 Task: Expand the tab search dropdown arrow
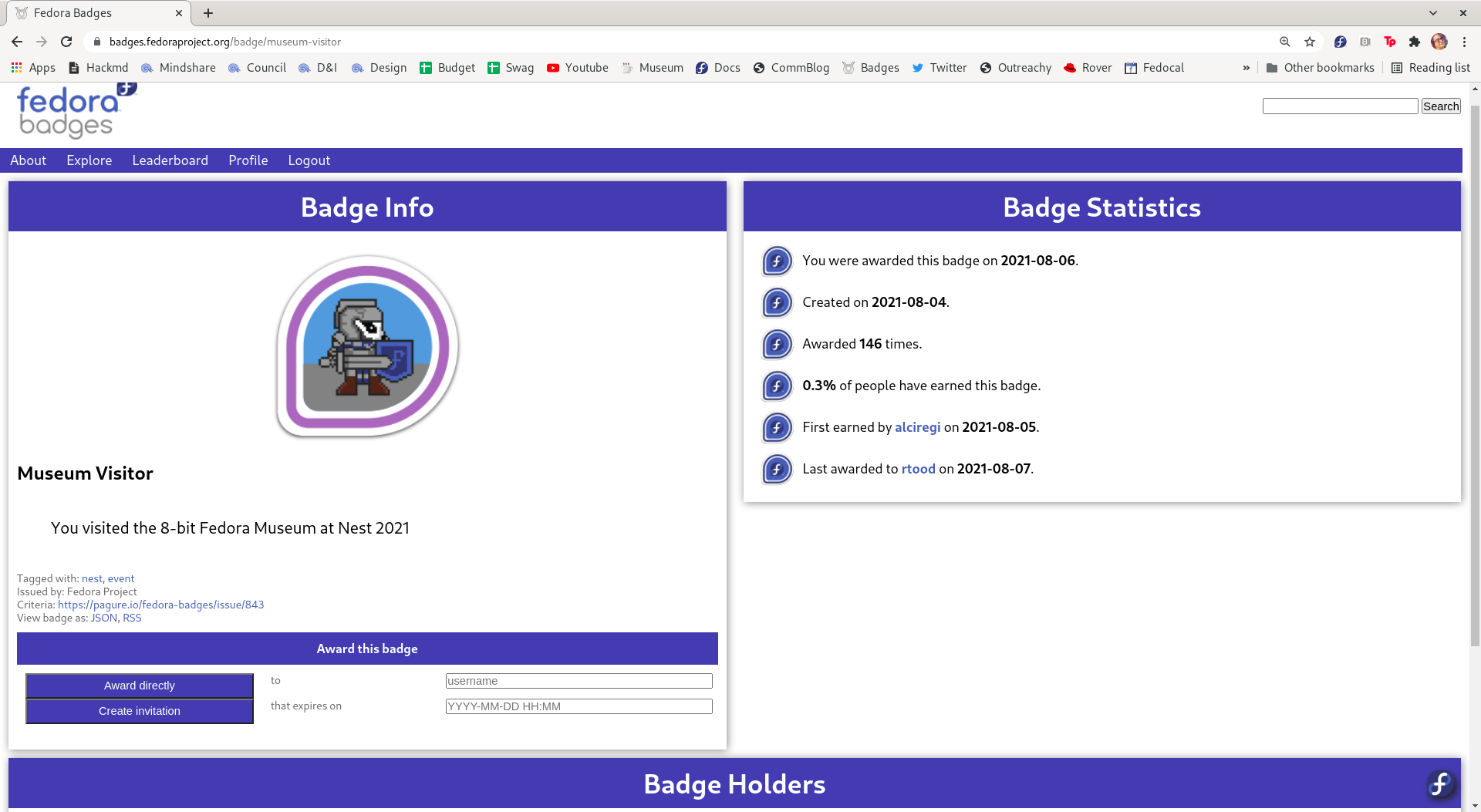tap(1433, 13)
